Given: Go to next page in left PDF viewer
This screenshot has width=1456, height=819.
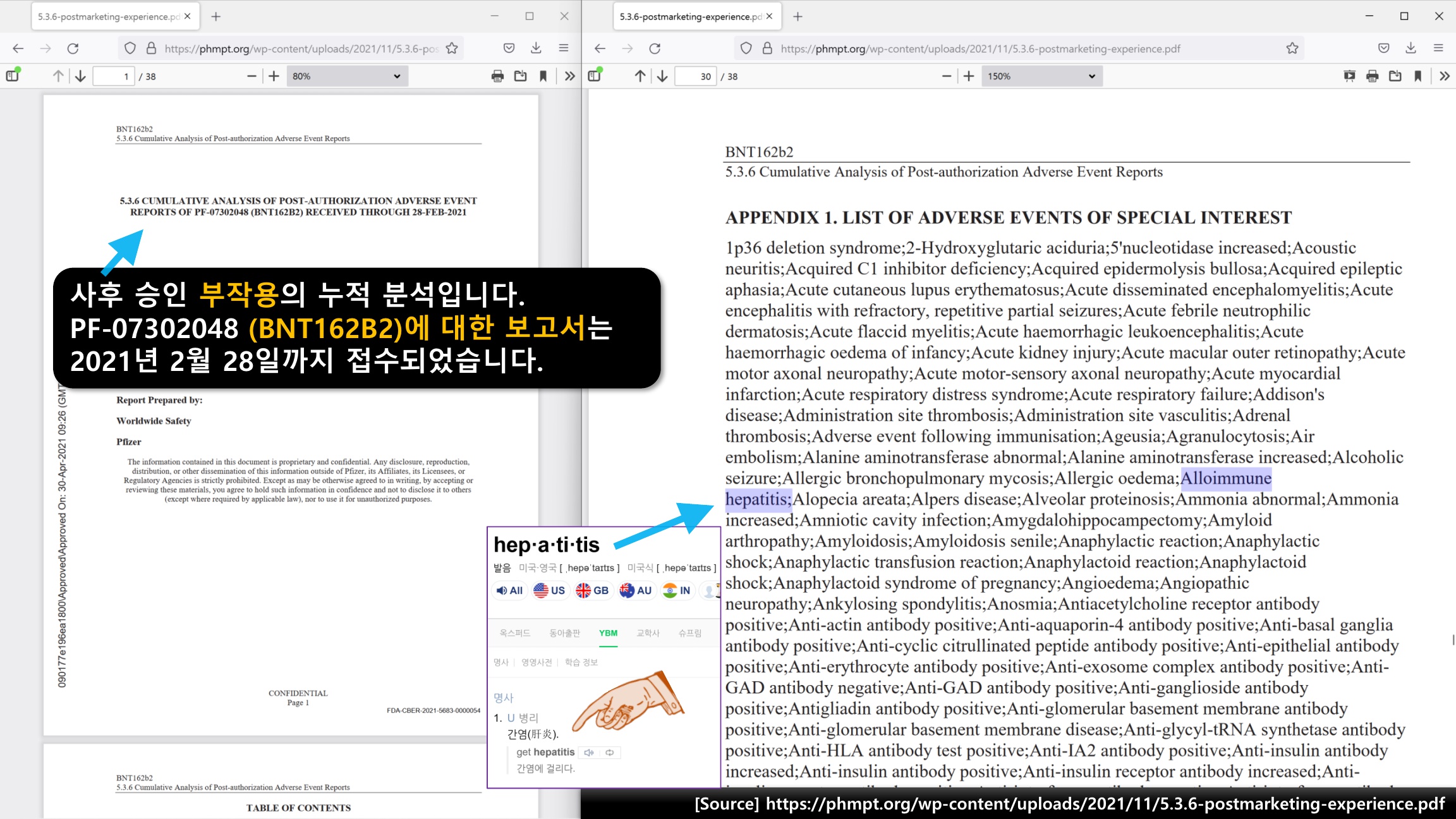Looking at the screenshot, I should coord(80,76).
